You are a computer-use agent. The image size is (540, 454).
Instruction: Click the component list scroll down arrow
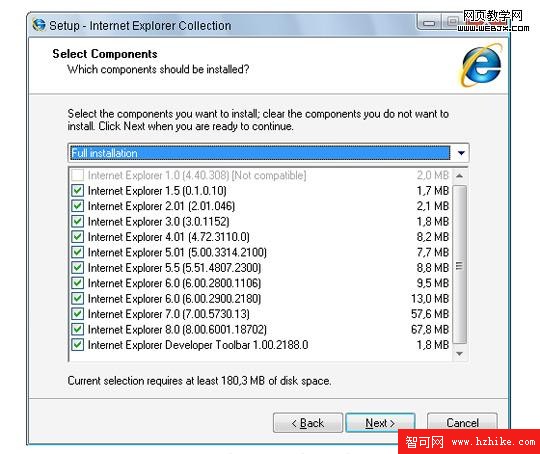pos(459,354)
